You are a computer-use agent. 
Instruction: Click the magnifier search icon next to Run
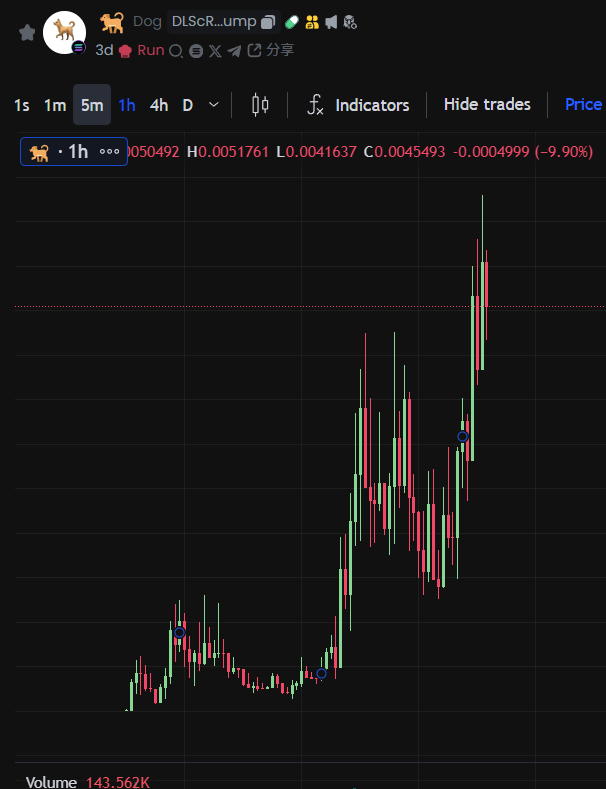tap(176, 51)
